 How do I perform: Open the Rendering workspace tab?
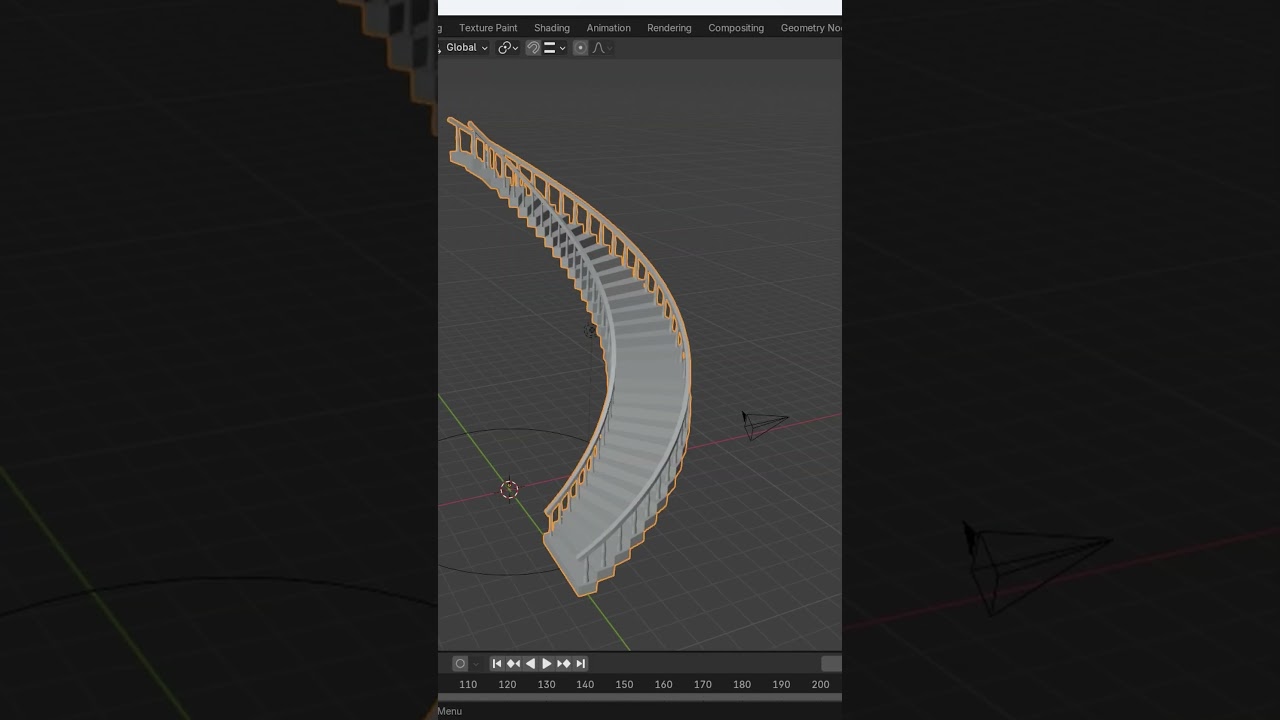tap(669, 28)
